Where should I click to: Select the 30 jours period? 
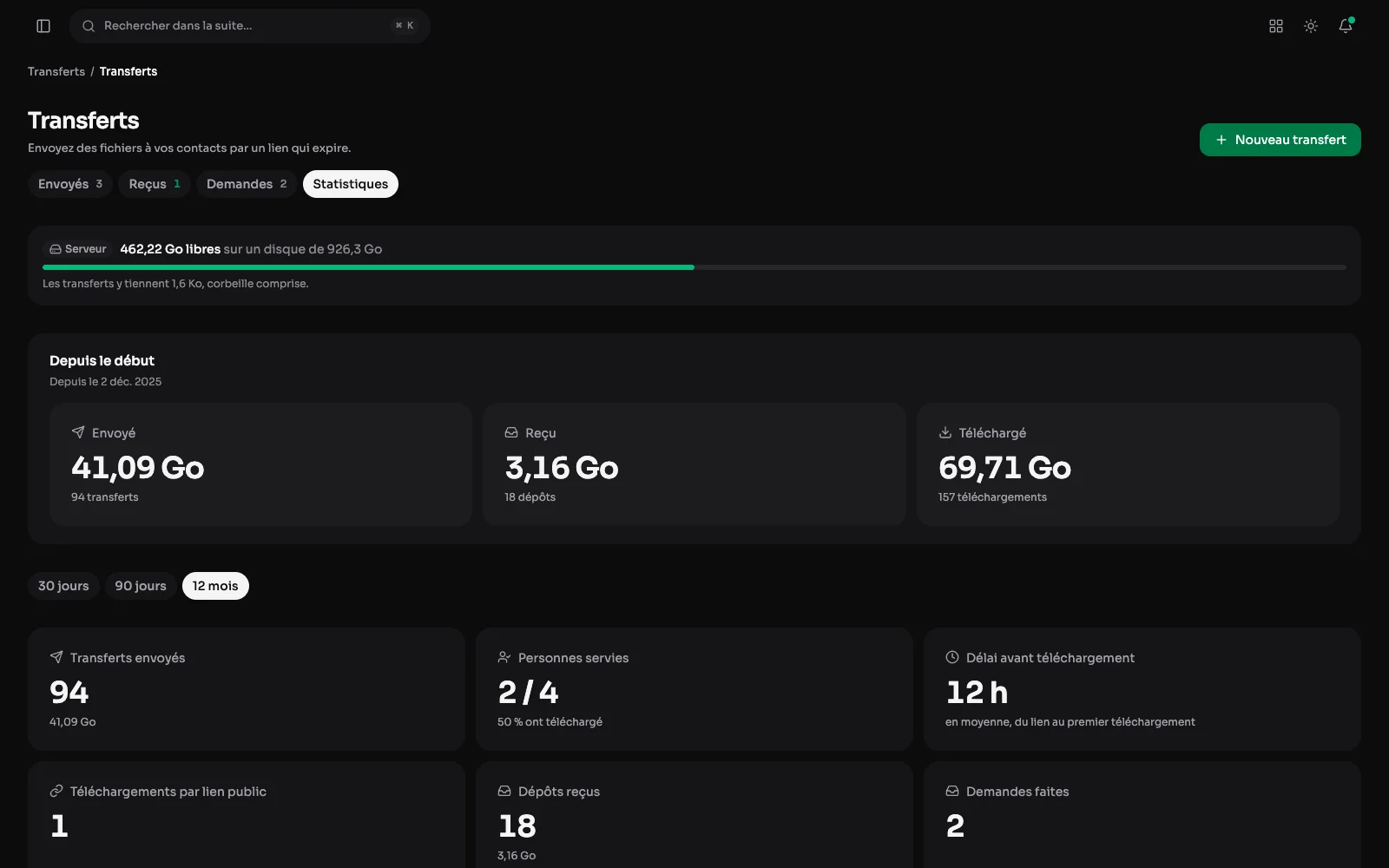click(x=63, y=586)
